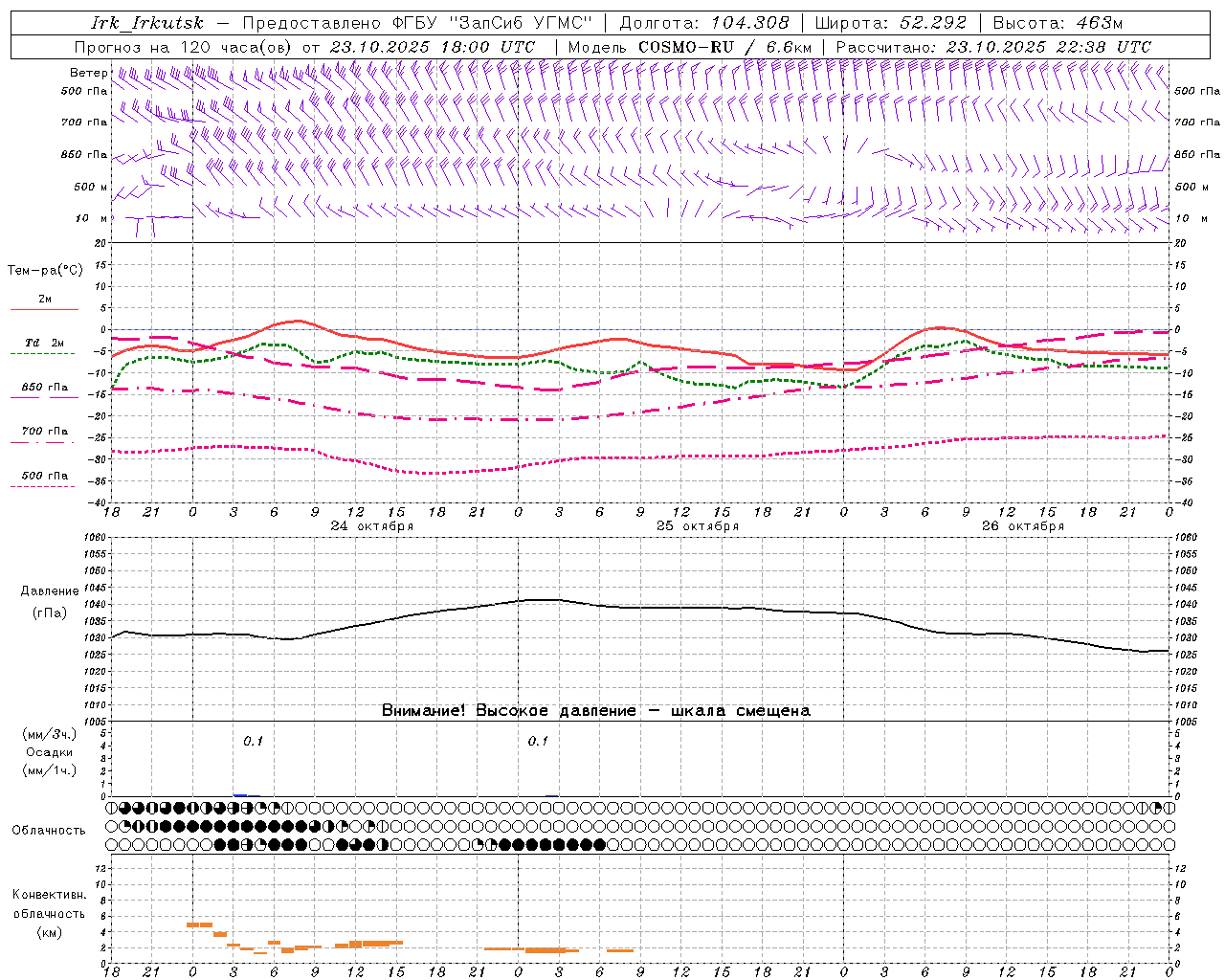Click the 'Рассчитано: 23.10.2025 22:38 UTC' timestamp
Image resolution: width=1225 pixels, height=980 pixels.
point(993,47)
